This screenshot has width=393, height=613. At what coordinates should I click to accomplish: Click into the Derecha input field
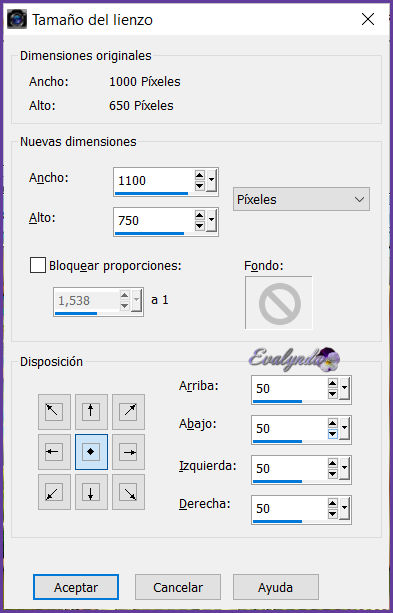coord(289,508)
